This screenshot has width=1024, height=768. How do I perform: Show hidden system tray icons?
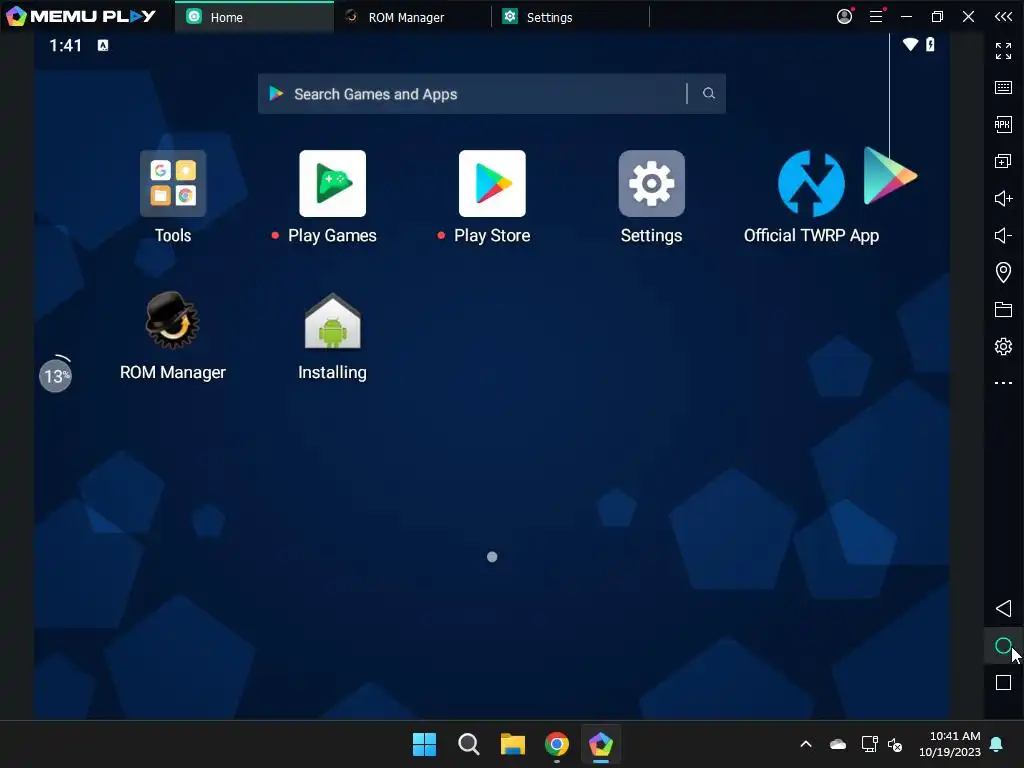pos(806,744)
